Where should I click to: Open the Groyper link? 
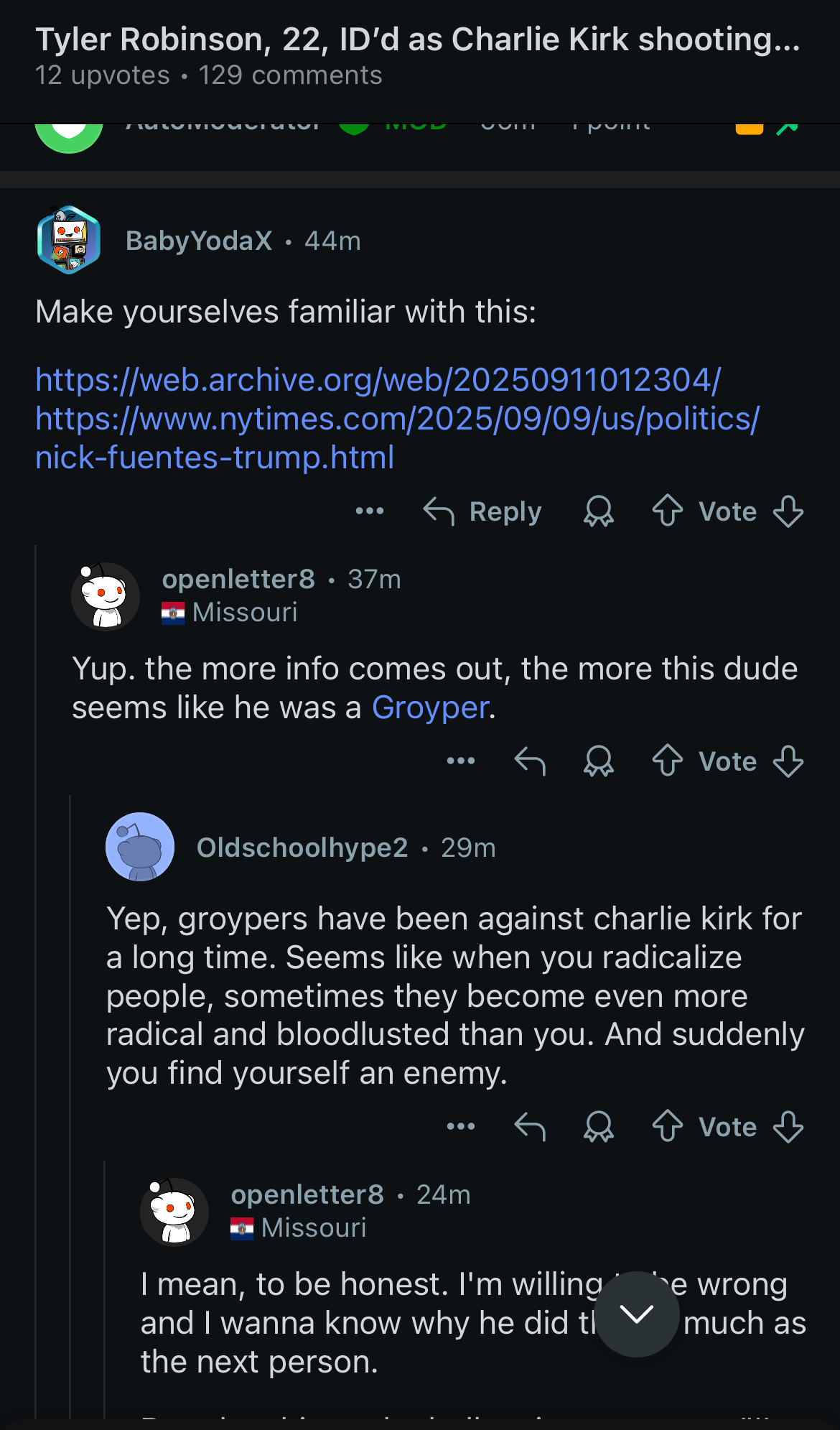click(431, 707)
